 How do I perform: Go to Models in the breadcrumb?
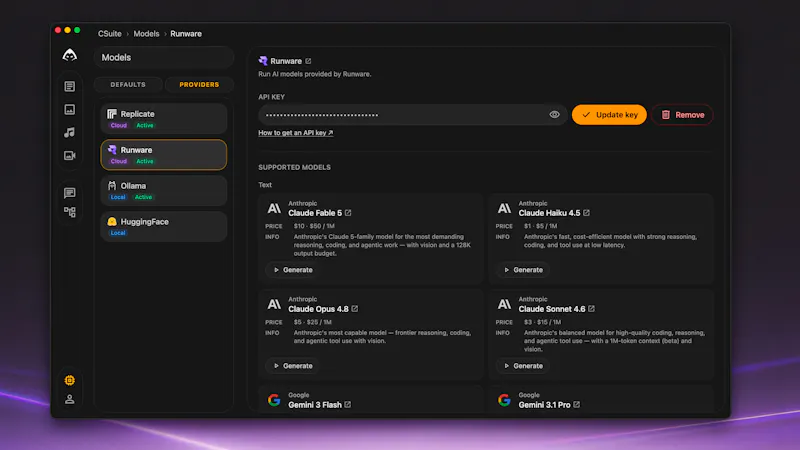(x=146, y=34)
